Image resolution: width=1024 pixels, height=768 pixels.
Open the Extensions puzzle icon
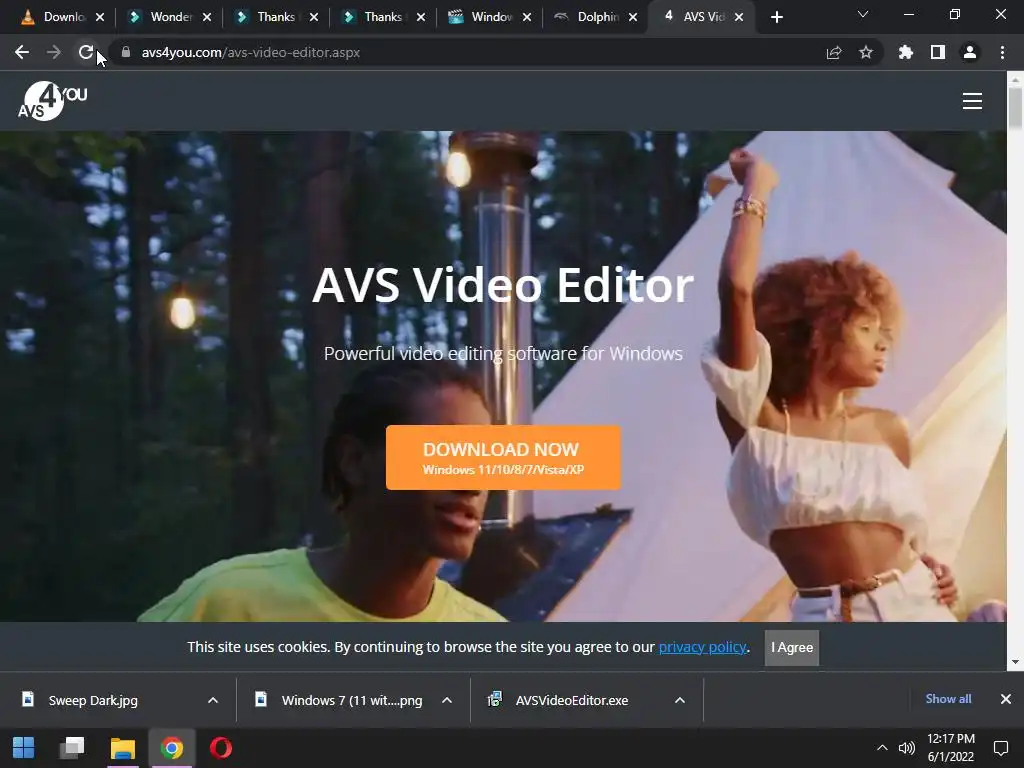906,52
